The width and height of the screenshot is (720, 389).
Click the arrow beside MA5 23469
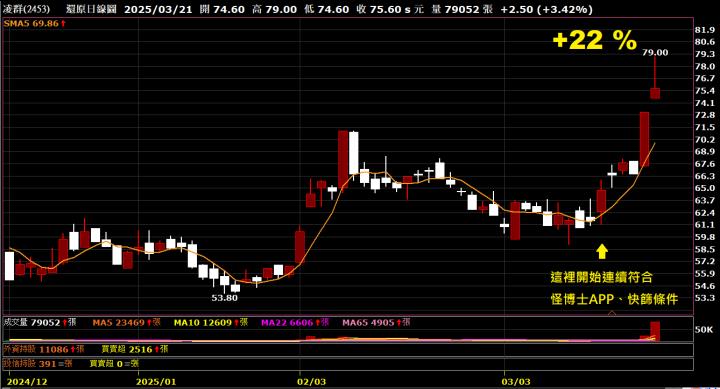[x=149, y=323]
